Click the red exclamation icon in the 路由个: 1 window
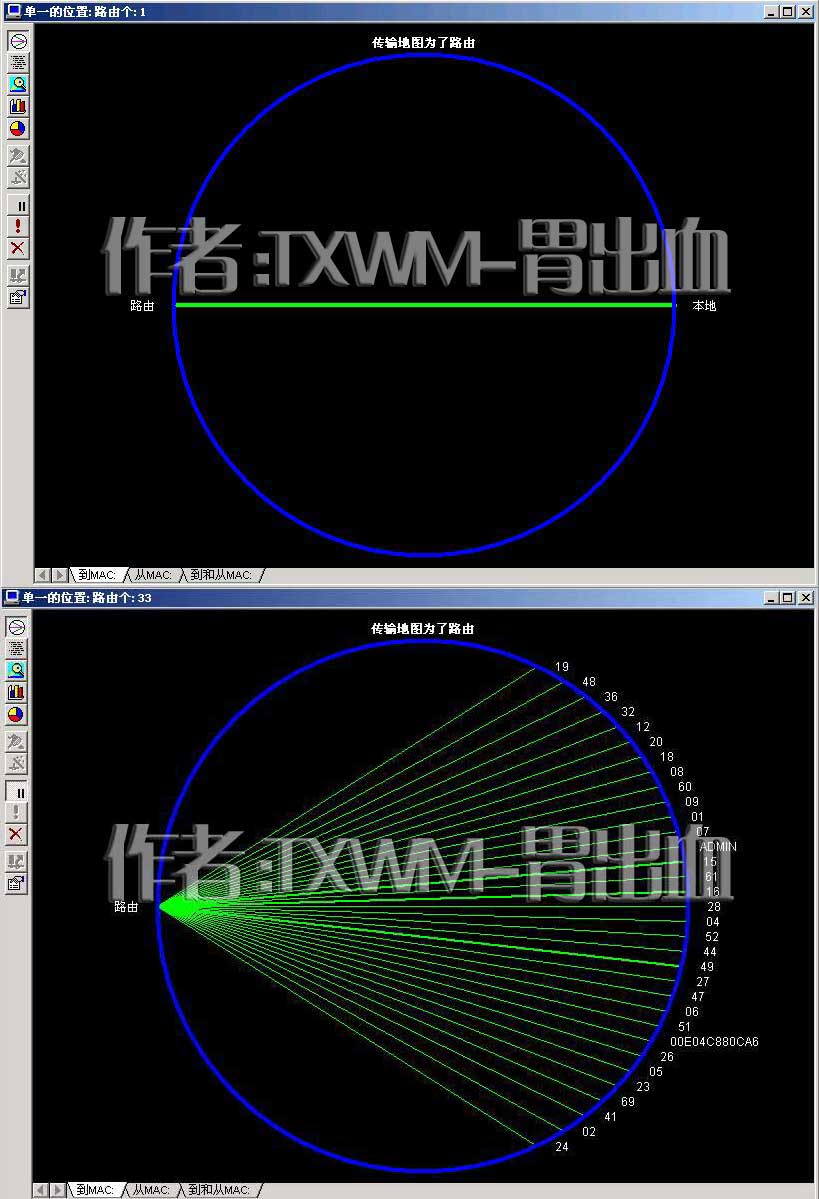The width and height of the screenshot is (819, 1199). coord(18,226)
